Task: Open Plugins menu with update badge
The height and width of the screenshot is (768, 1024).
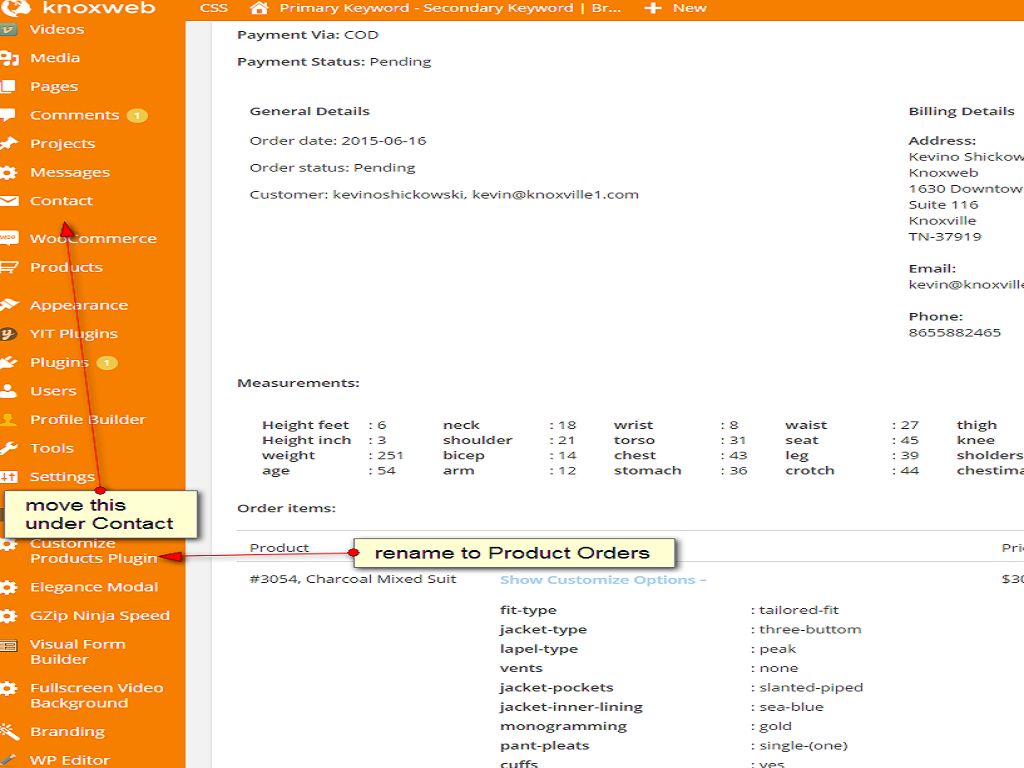Action: [59, 362]
